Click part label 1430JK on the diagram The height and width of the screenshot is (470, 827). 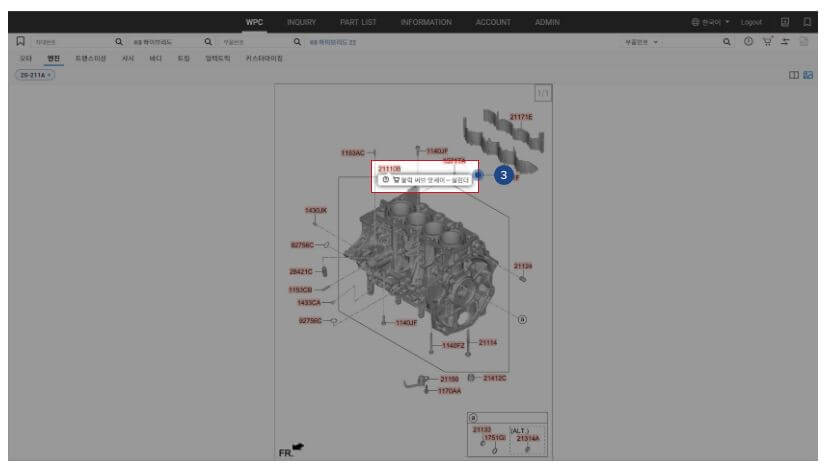(316, 210)
